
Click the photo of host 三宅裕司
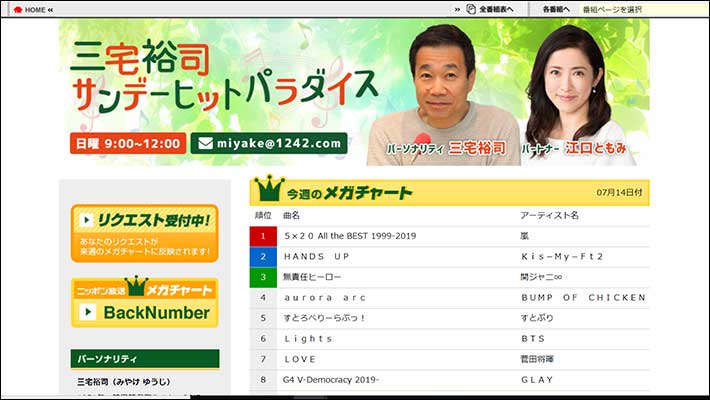point(444,95)
